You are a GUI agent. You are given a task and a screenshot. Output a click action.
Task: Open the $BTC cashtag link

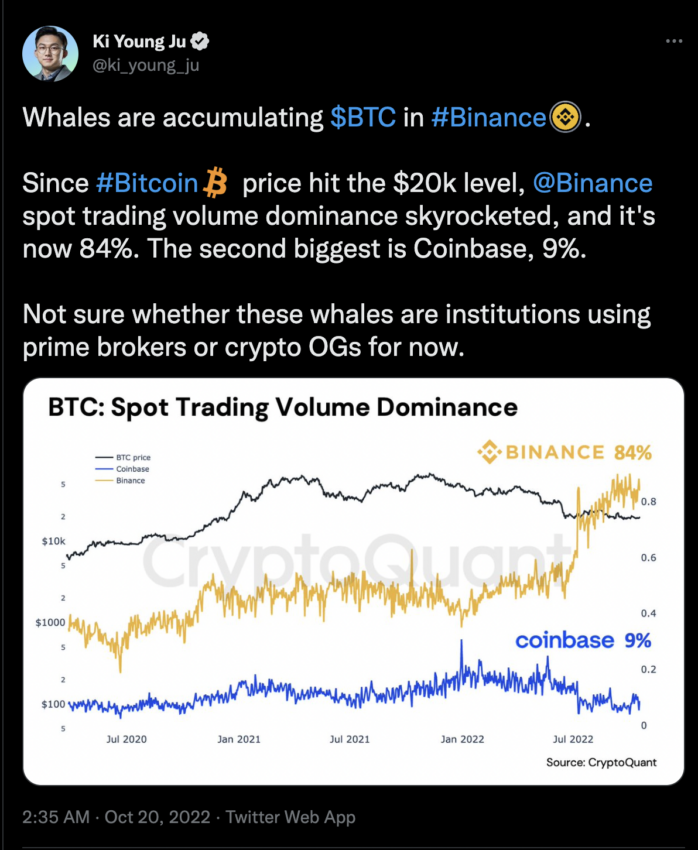(363, 117)
